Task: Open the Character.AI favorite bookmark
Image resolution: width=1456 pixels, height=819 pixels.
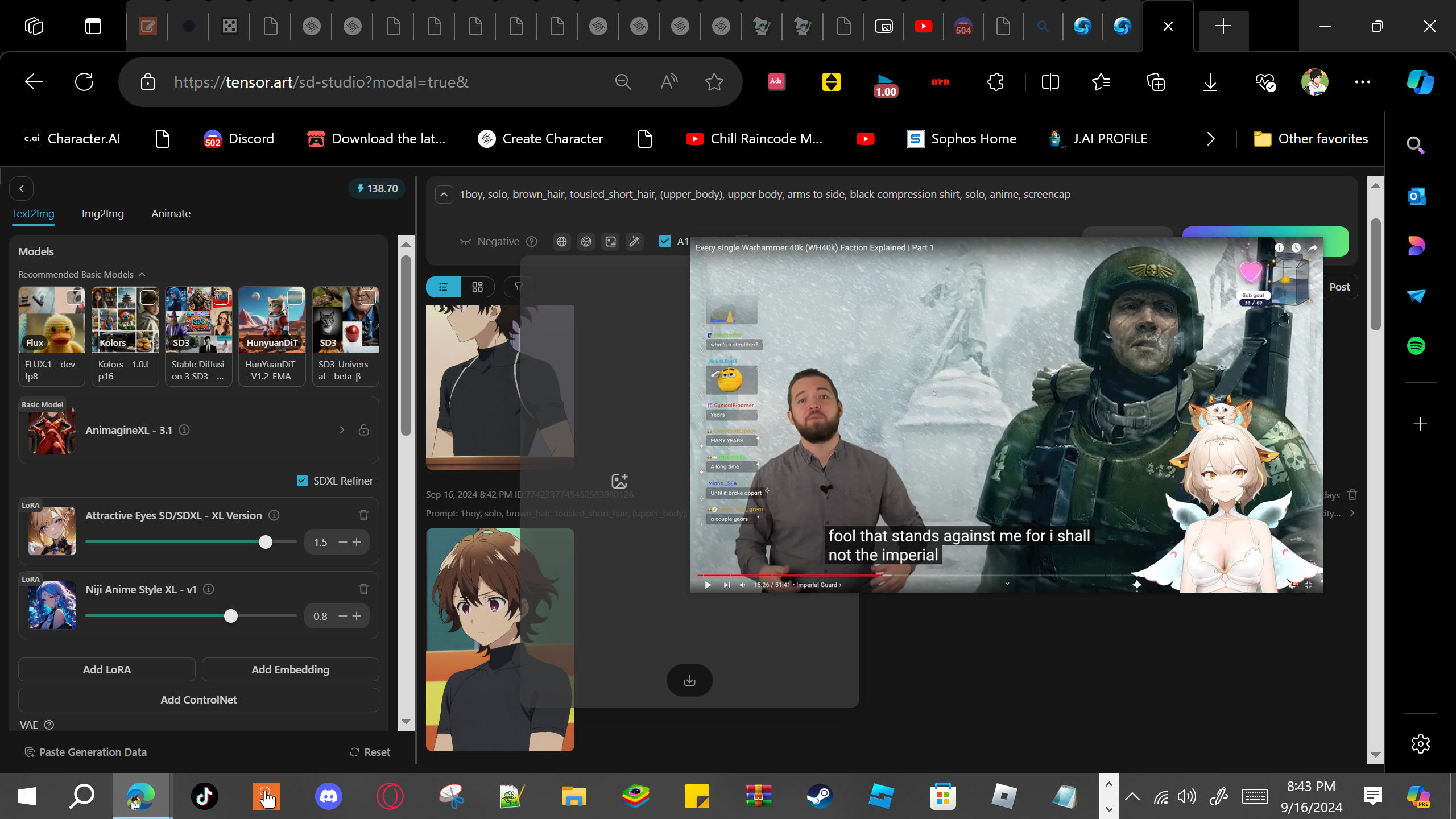Action: click(x=72, y=139)
